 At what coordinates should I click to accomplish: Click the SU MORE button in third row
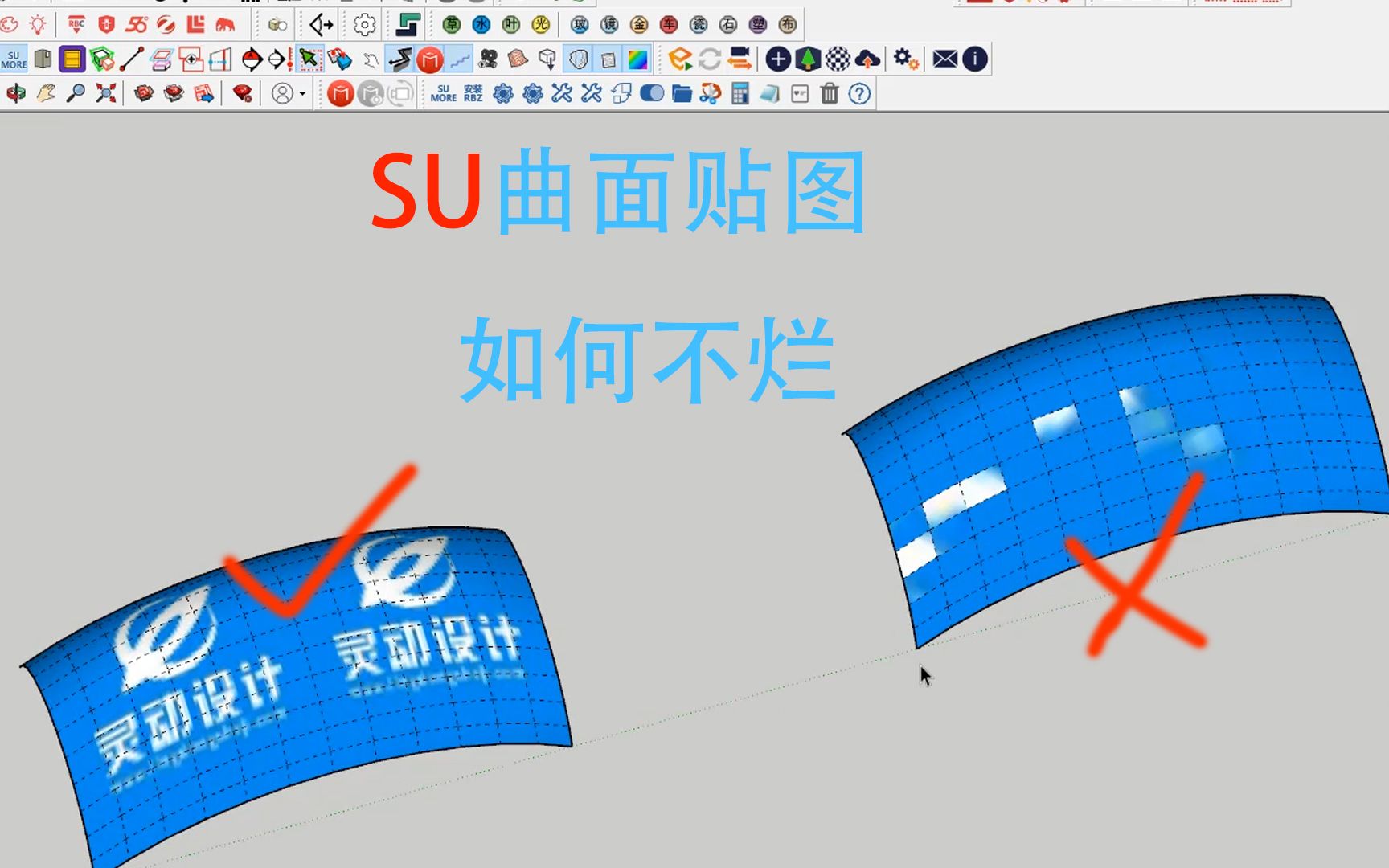click(x=444, y=94)
